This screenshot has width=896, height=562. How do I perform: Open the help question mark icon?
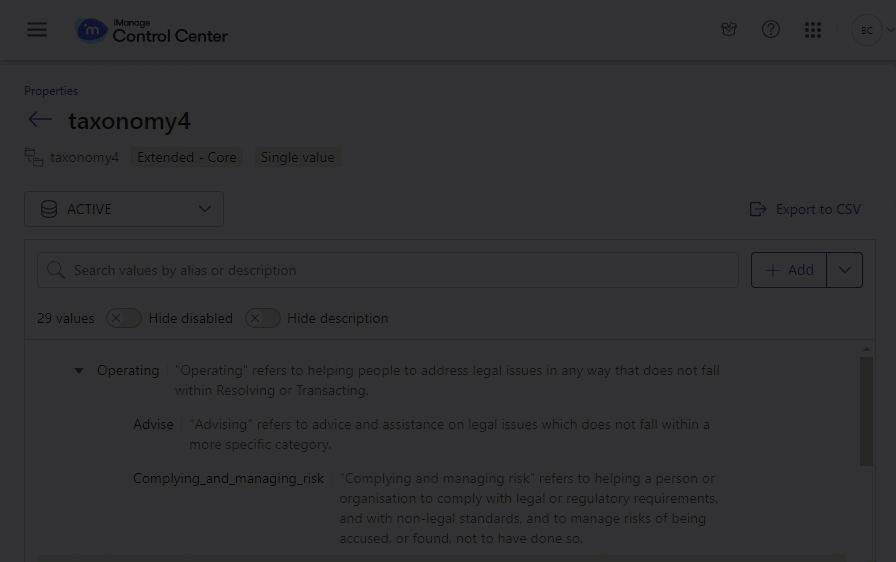771,30
